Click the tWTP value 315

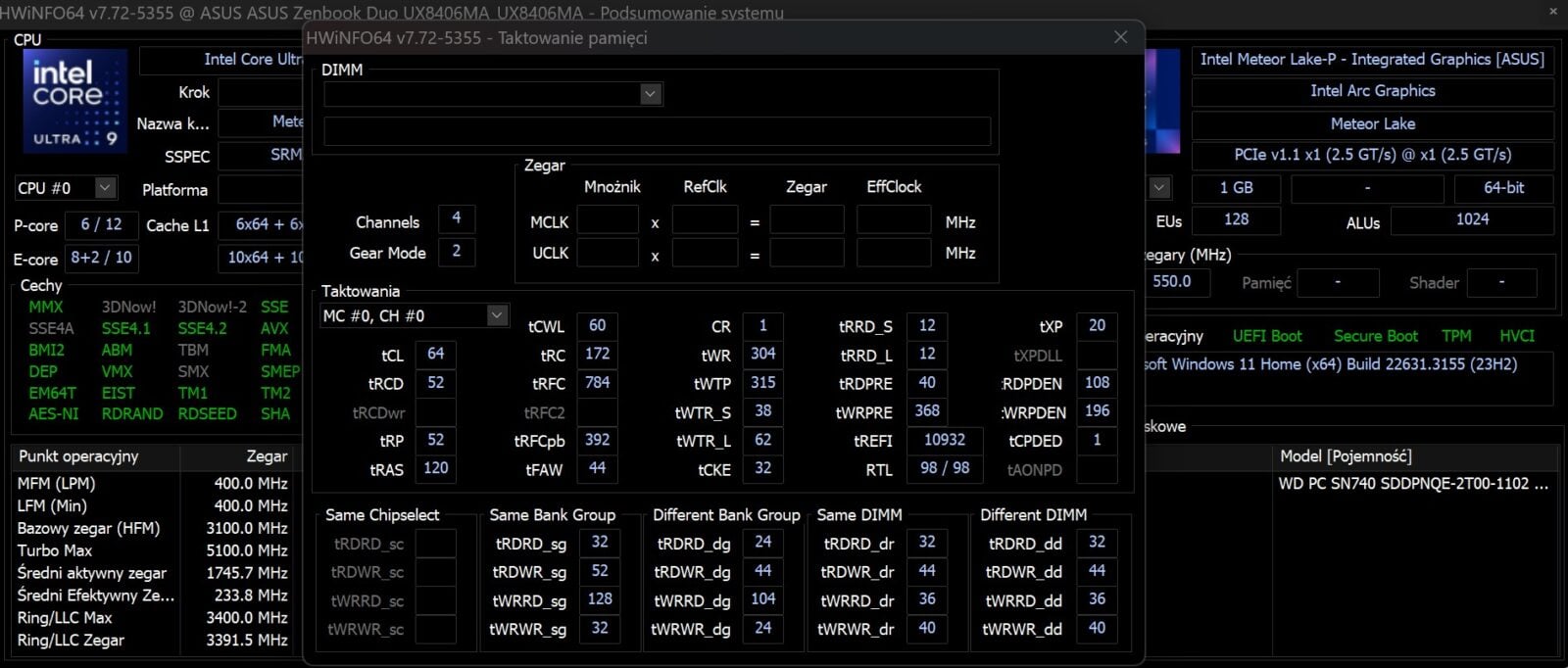tap(762, 383)
